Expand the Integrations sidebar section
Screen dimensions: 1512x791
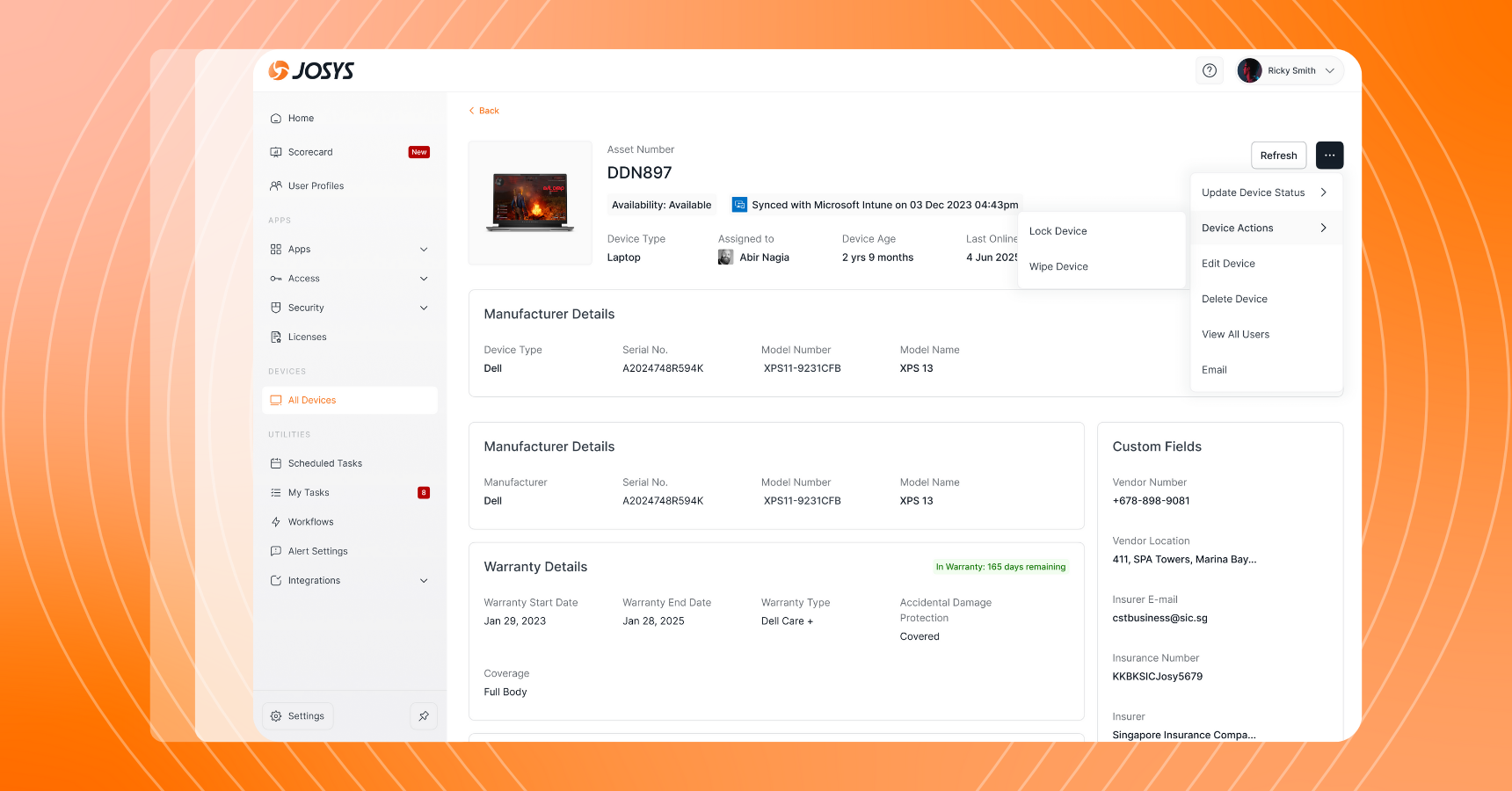424,581
